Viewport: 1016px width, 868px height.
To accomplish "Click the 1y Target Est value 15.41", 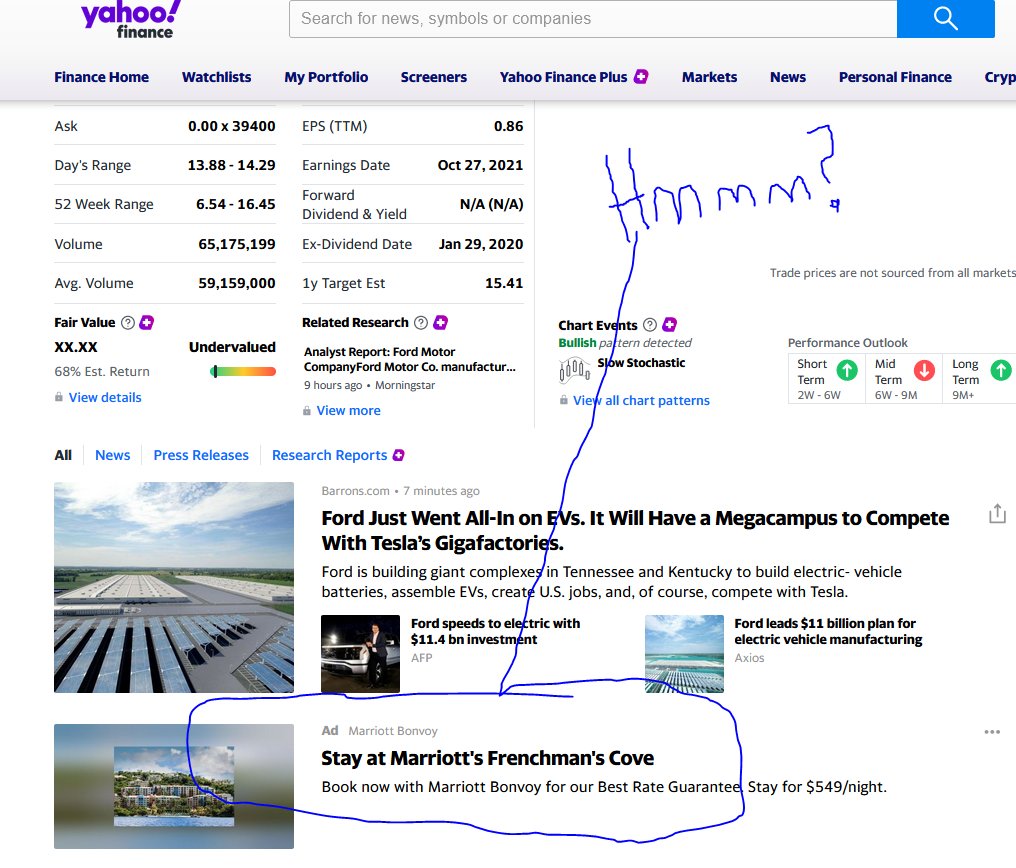I will [x=504, y=283].
